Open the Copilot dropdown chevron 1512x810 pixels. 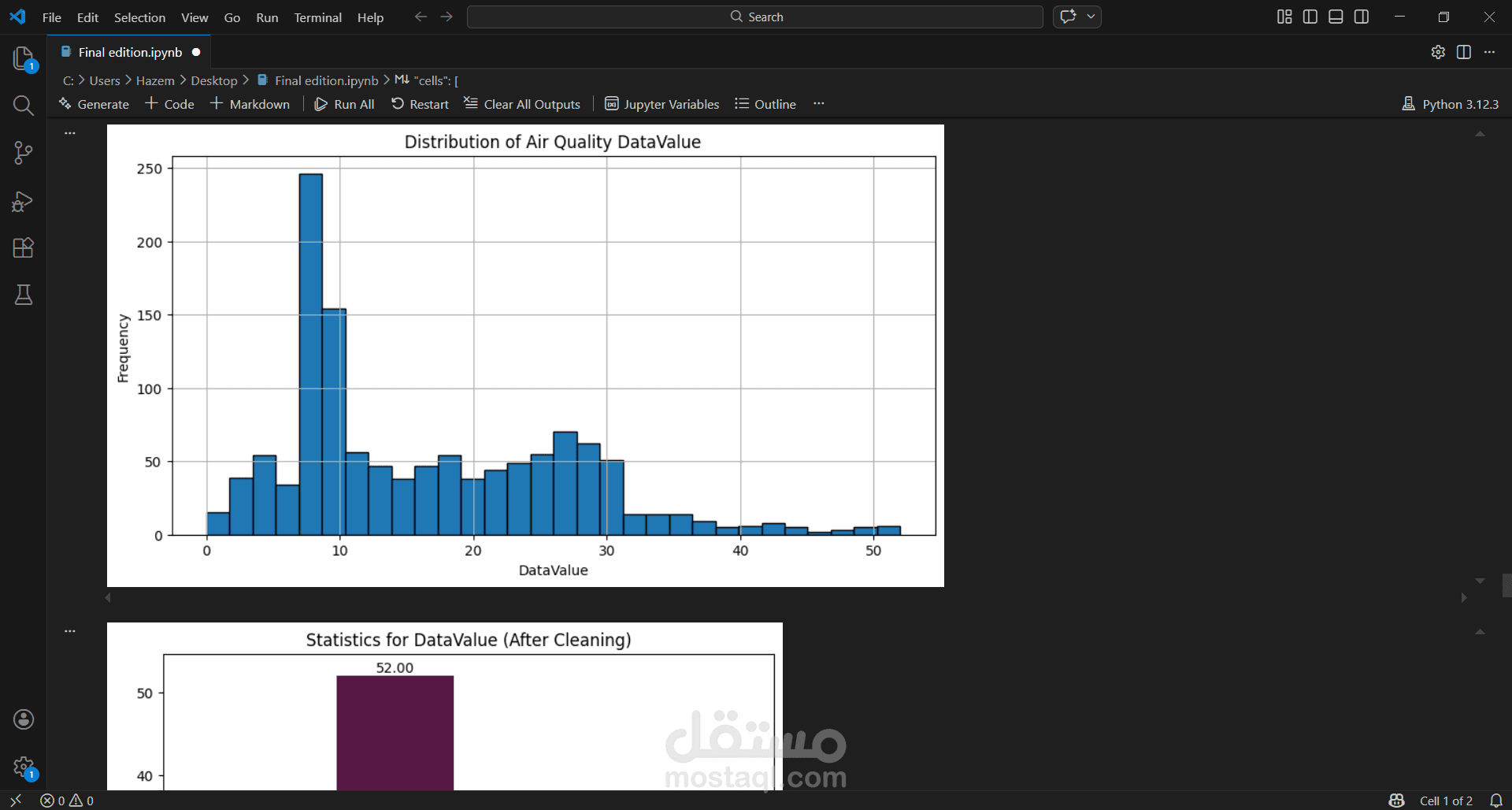(x=1091, y=17)
